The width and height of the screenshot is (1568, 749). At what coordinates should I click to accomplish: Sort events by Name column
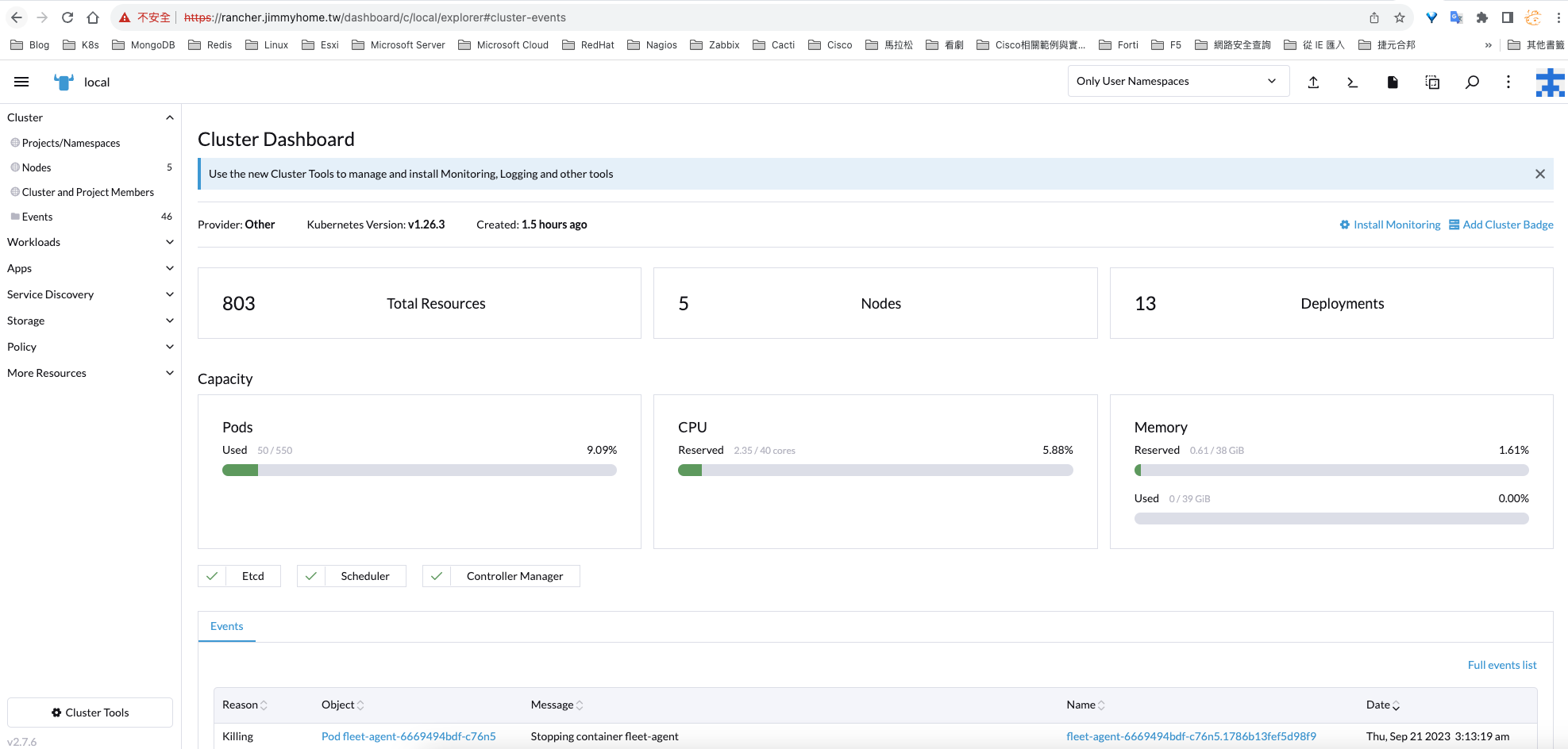click(x=1086, y=705)
